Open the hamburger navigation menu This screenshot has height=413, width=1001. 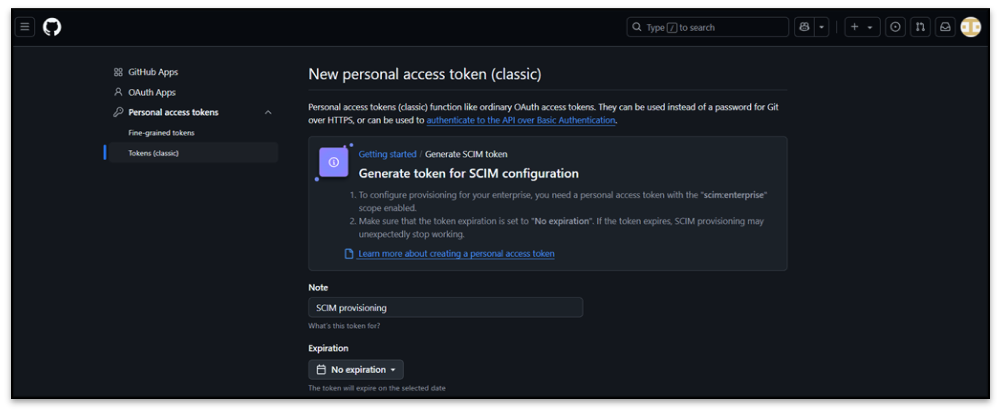pos(25,27)
